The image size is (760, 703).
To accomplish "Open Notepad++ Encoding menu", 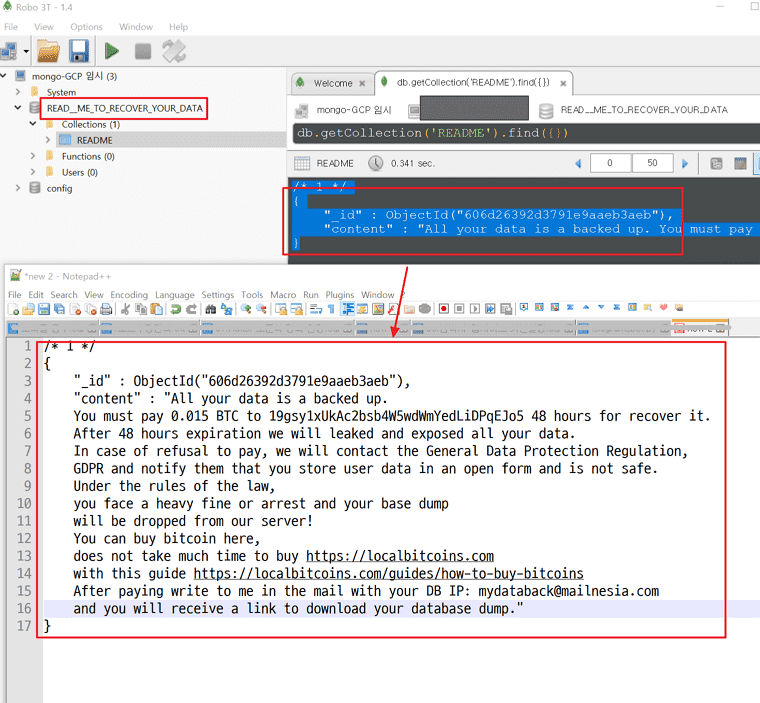I will pyautogui.click(x=129, y=295).
